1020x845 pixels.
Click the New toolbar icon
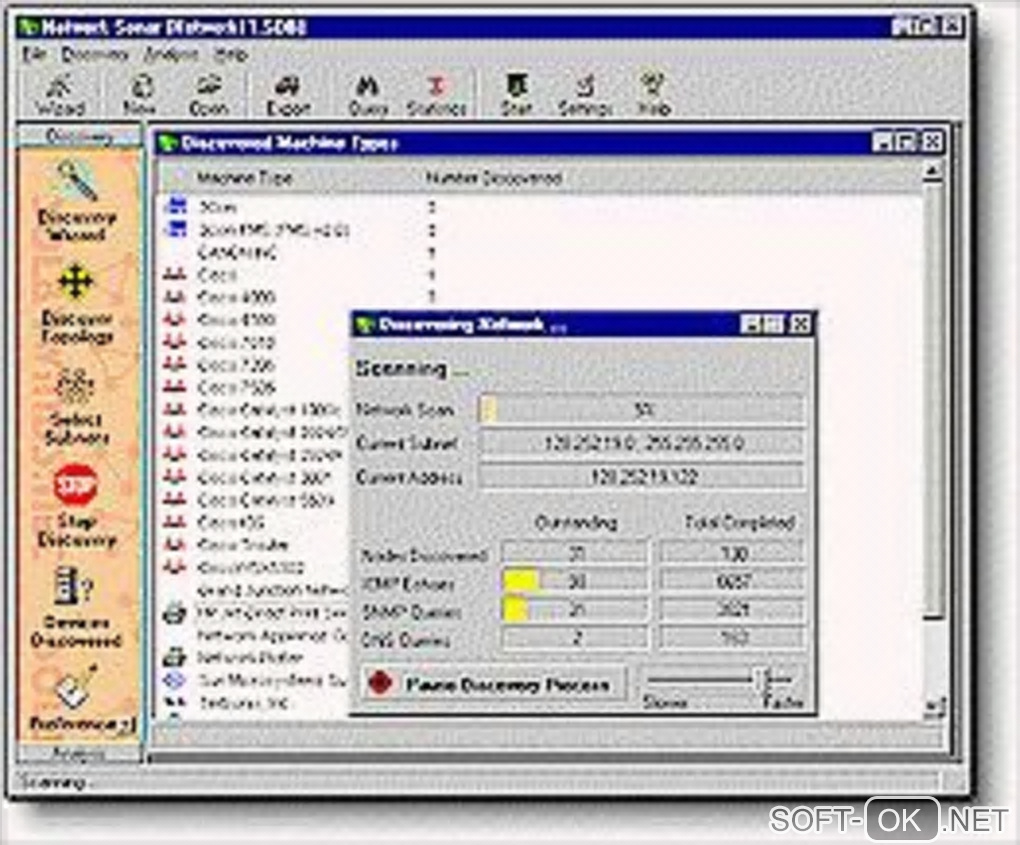[141, 95]
